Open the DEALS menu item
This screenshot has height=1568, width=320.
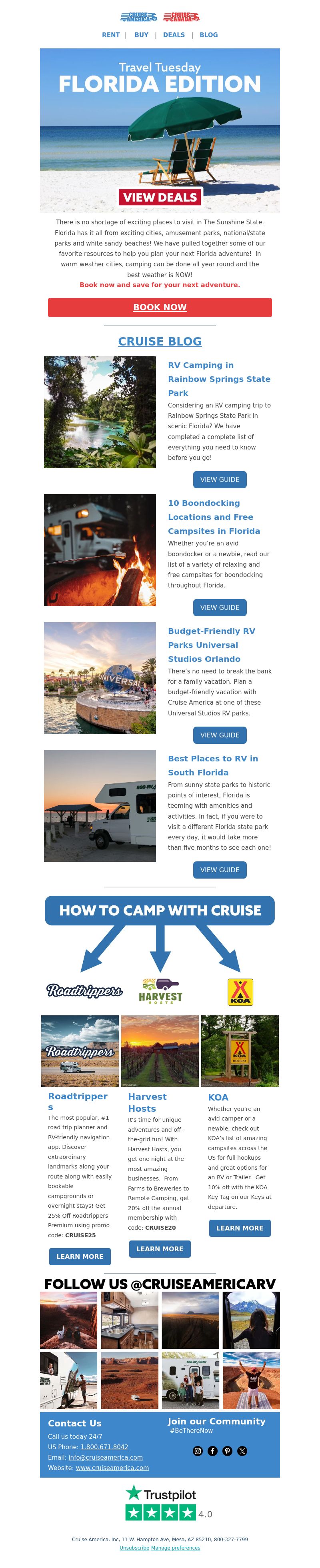pyautogui.click(x=174, y=35)
